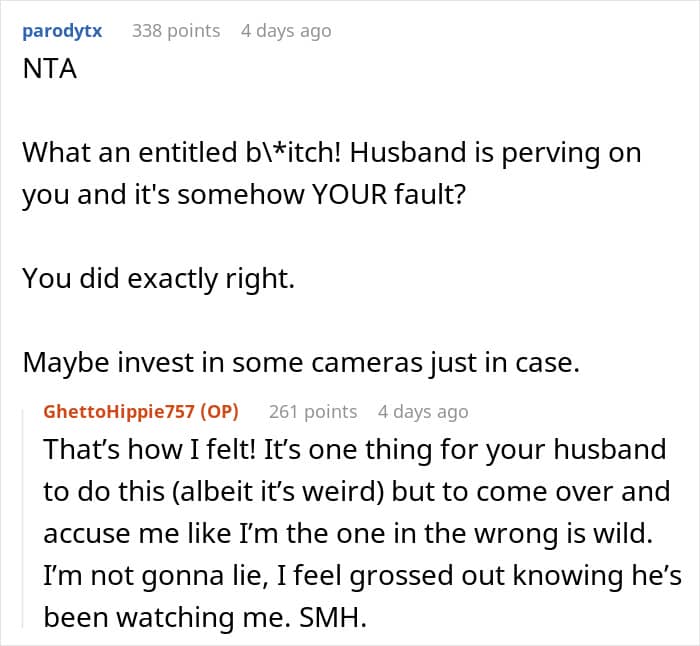Click the phrase 'I feel grossed out'
The height and width of the screenshot is (646, 700).
coord(366,575)
